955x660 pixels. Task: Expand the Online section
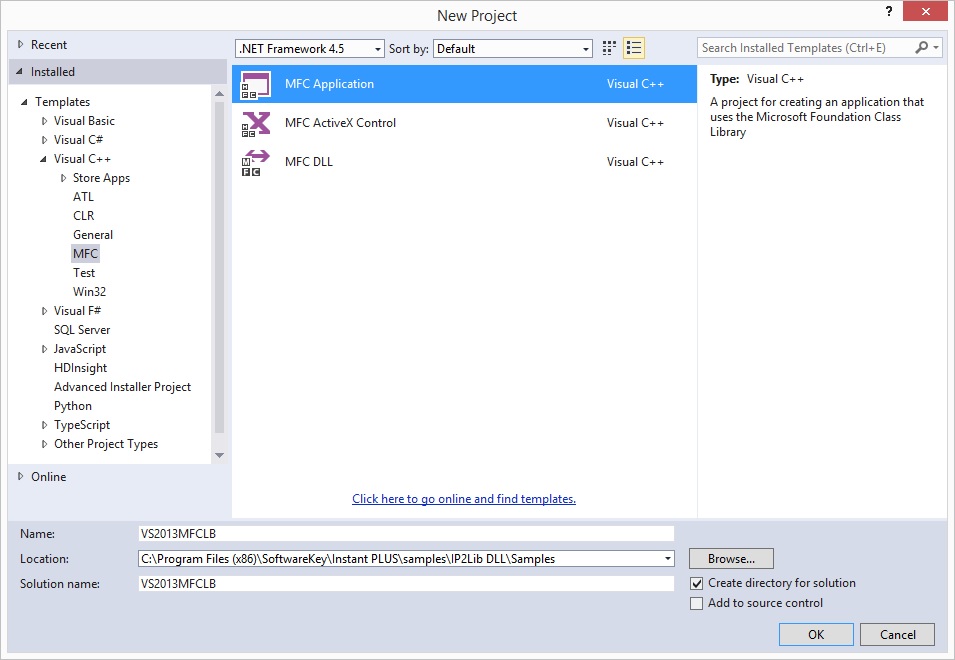(21, 476)
